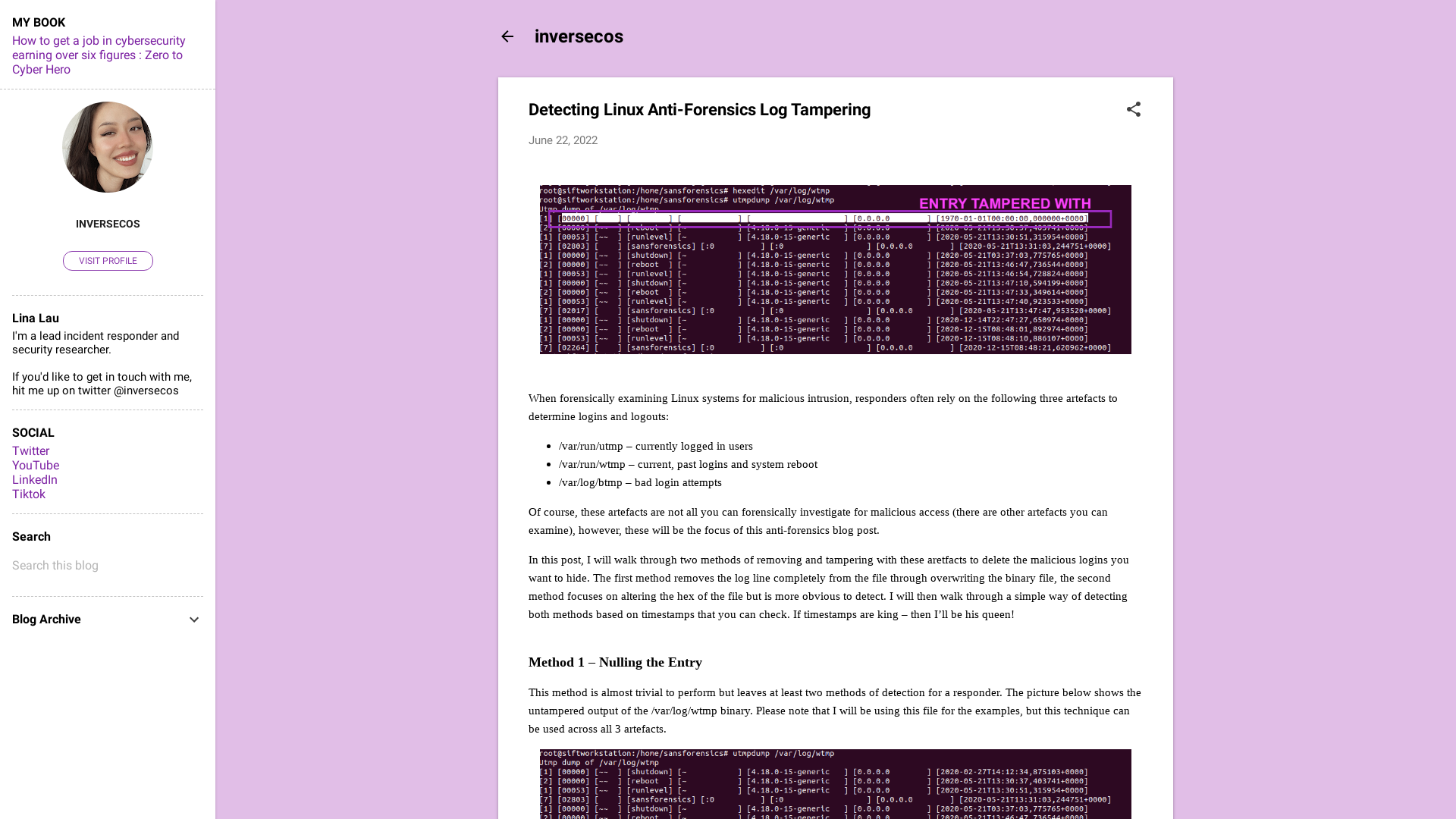This screenshot has width=1456, height=819.
Task: Click the June 22, 2022 post date
Action: 562,140
